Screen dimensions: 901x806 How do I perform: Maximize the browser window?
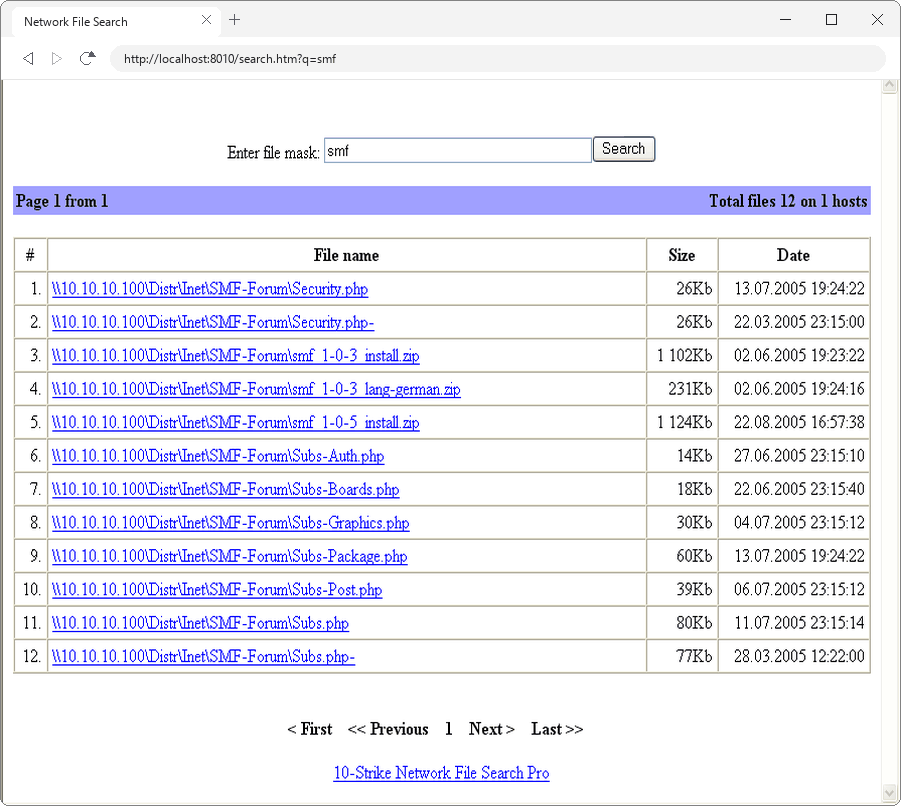click(831, 20)
